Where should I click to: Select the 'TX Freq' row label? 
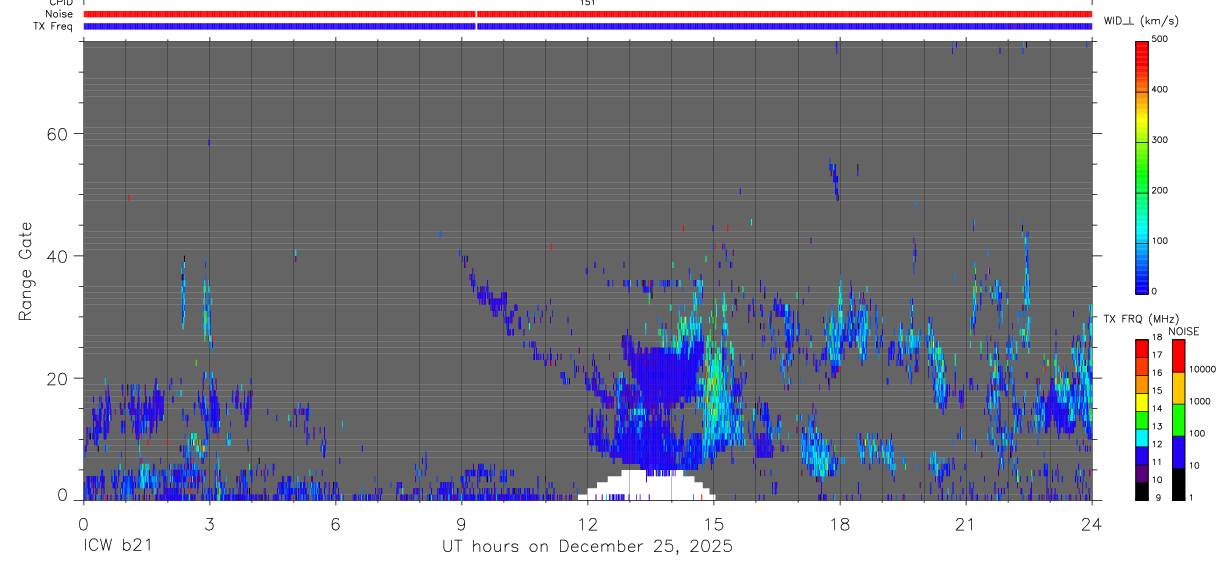54,26
